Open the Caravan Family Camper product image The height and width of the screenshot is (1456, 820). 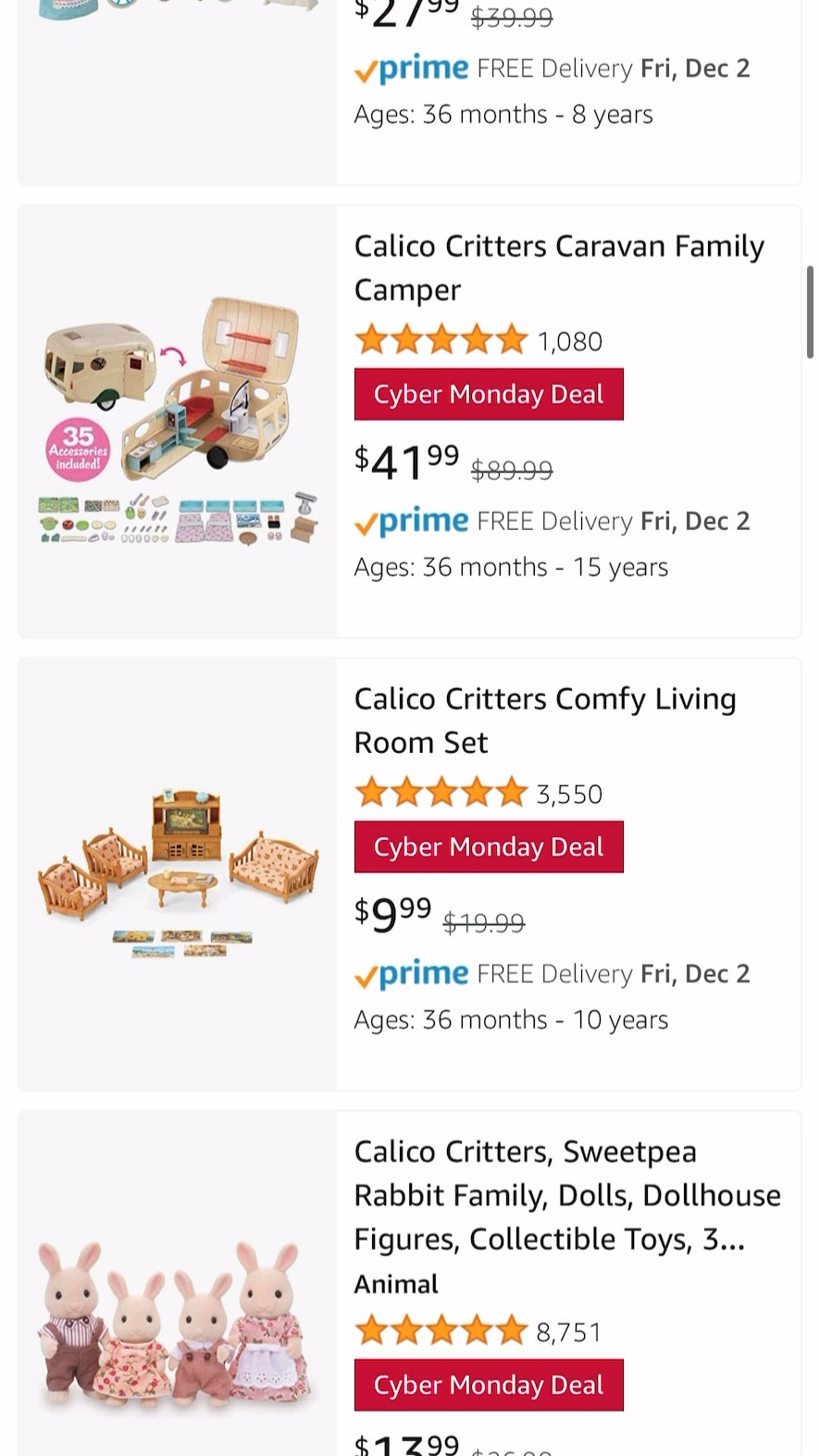point(178,422)
